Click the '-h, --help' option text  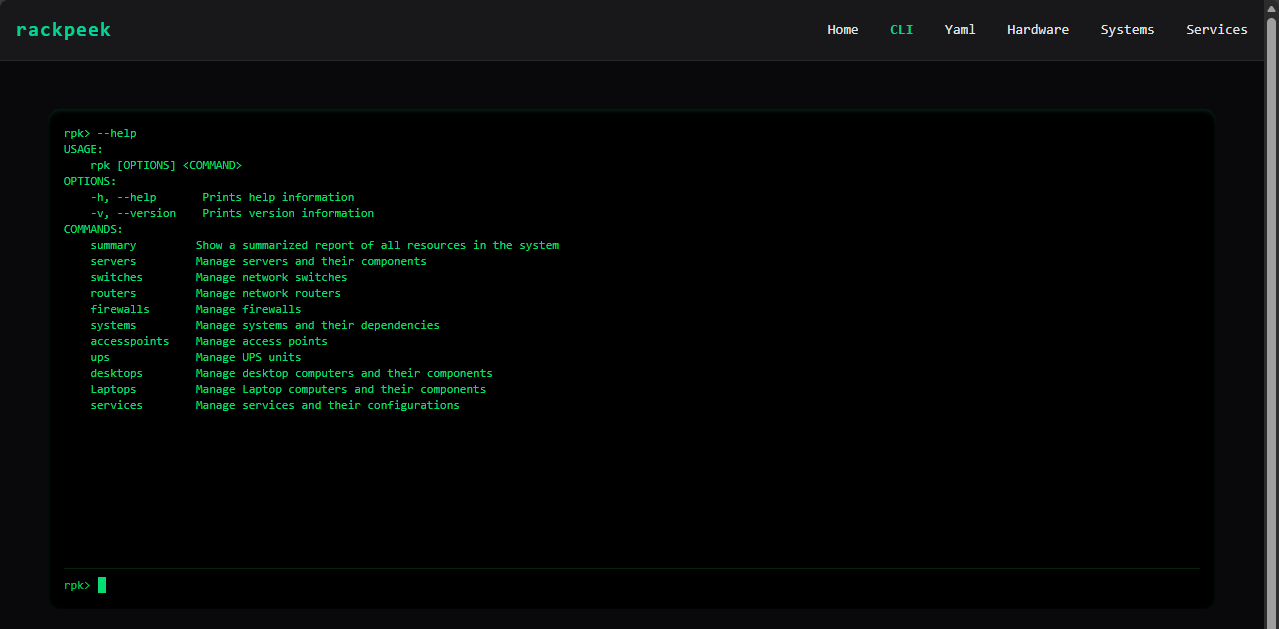coord(123,197)
